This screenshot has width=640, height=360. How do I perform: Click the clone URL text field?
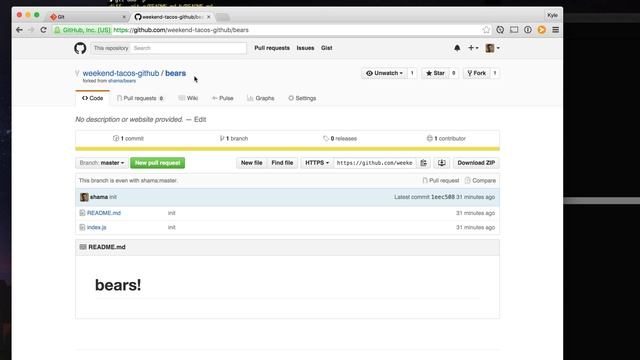375,163
